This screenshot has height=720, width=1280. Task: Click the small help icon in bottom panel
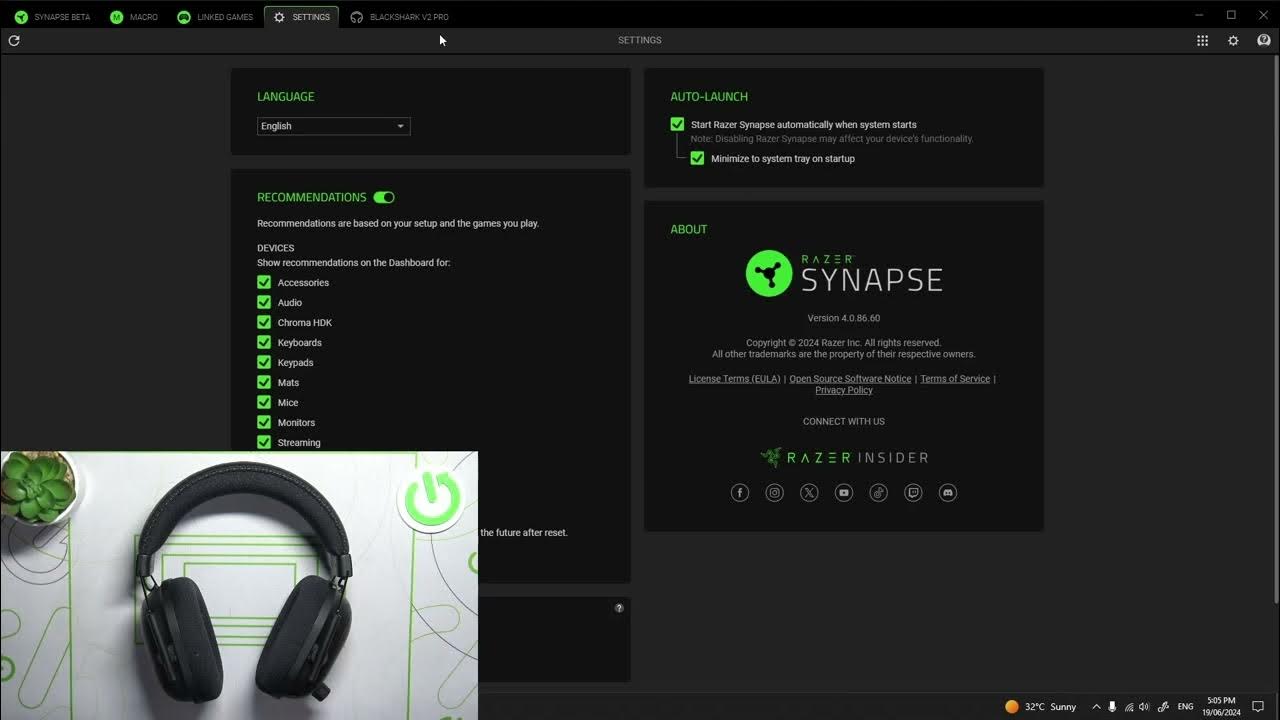(x=619, y=608)
